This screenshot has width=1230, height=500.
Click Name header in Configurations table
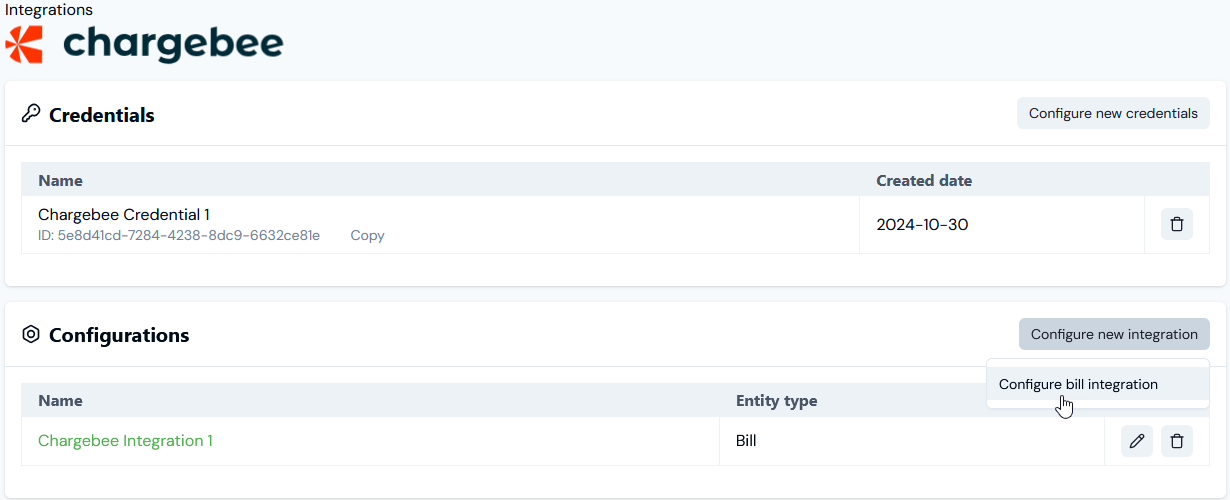(60, 401)
